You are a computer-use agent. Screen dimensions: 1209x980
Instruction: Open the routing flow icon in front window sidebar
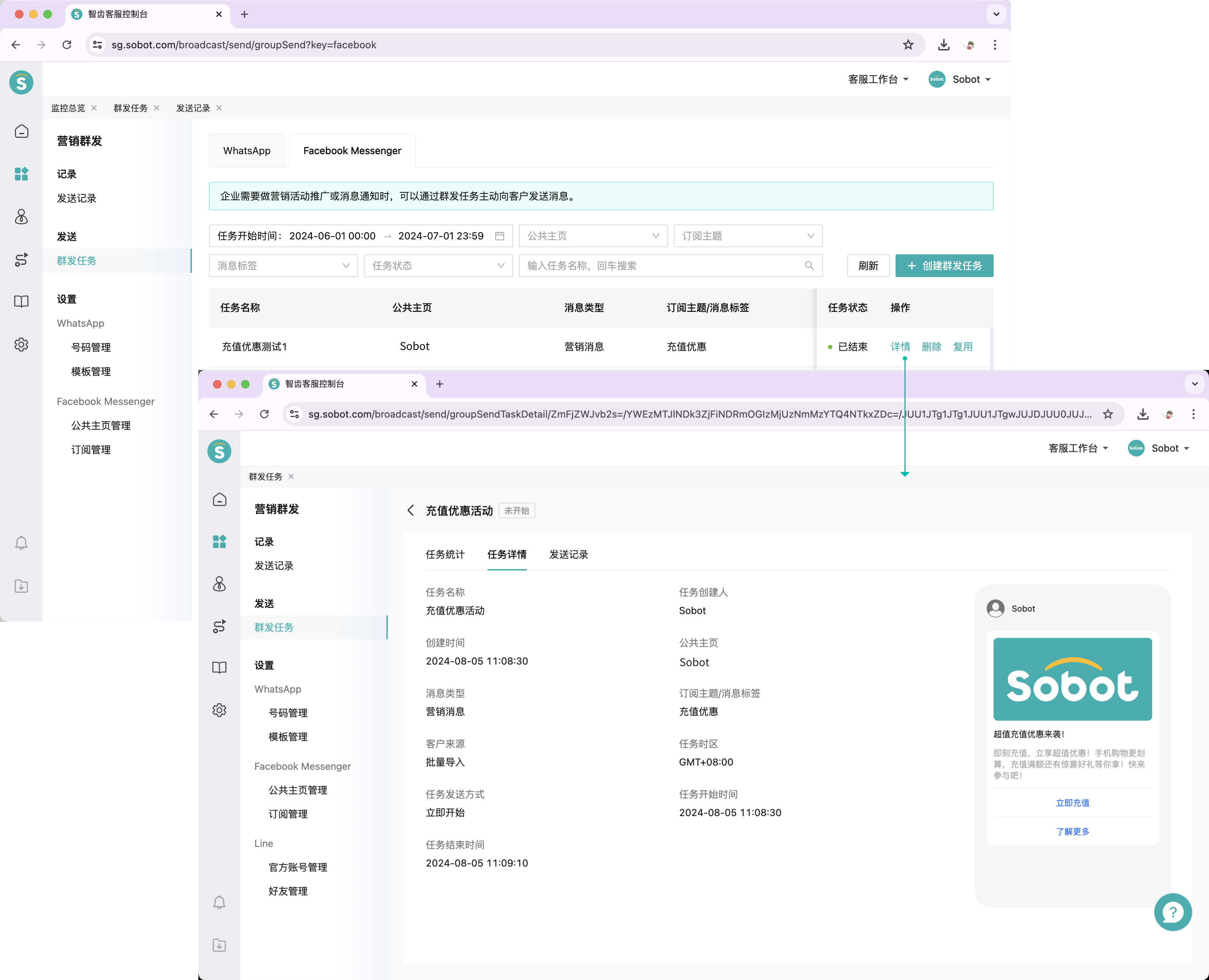(220, 626)
